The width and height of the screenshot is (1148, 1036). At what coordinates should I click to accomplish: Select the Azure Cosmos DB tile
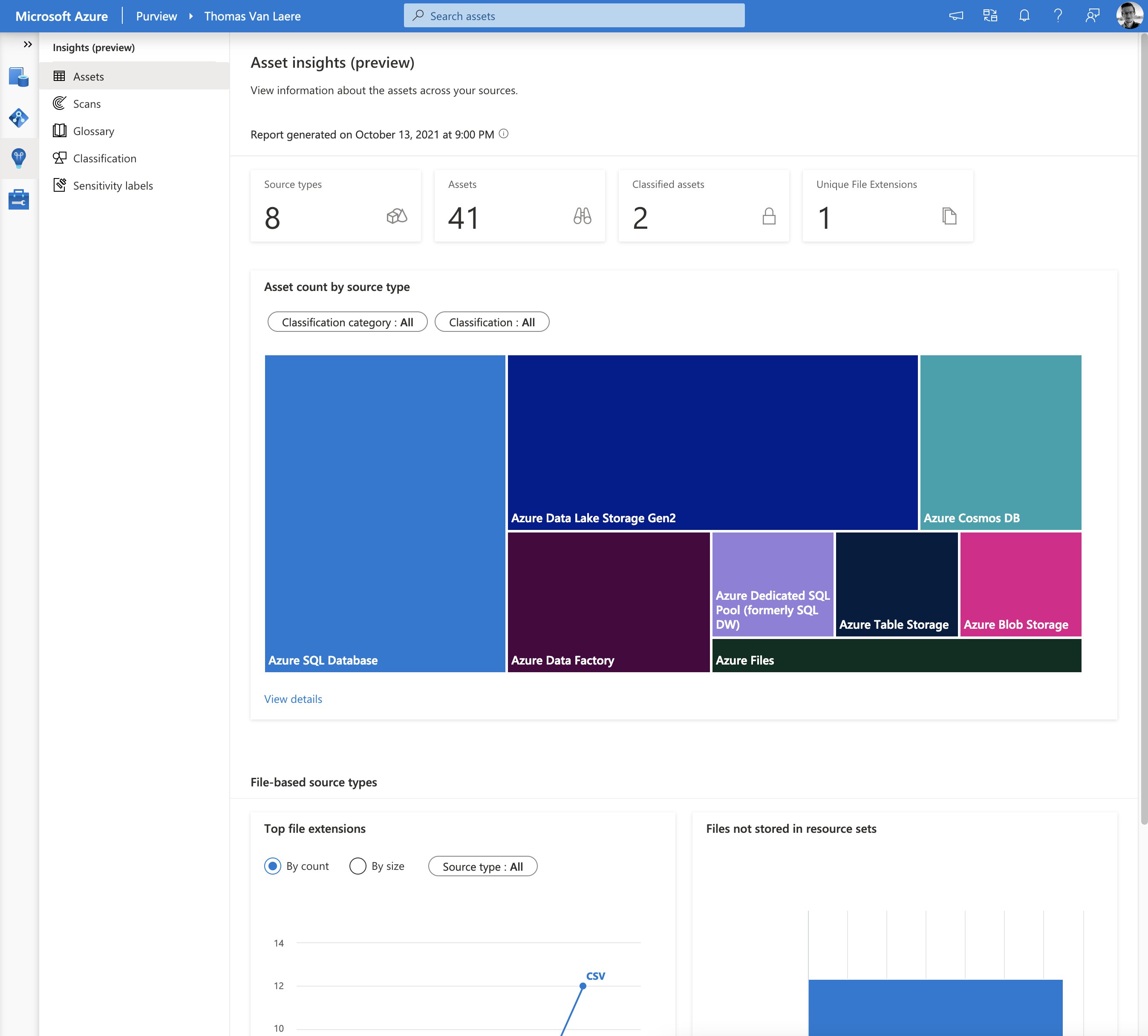coord(1001,442)
